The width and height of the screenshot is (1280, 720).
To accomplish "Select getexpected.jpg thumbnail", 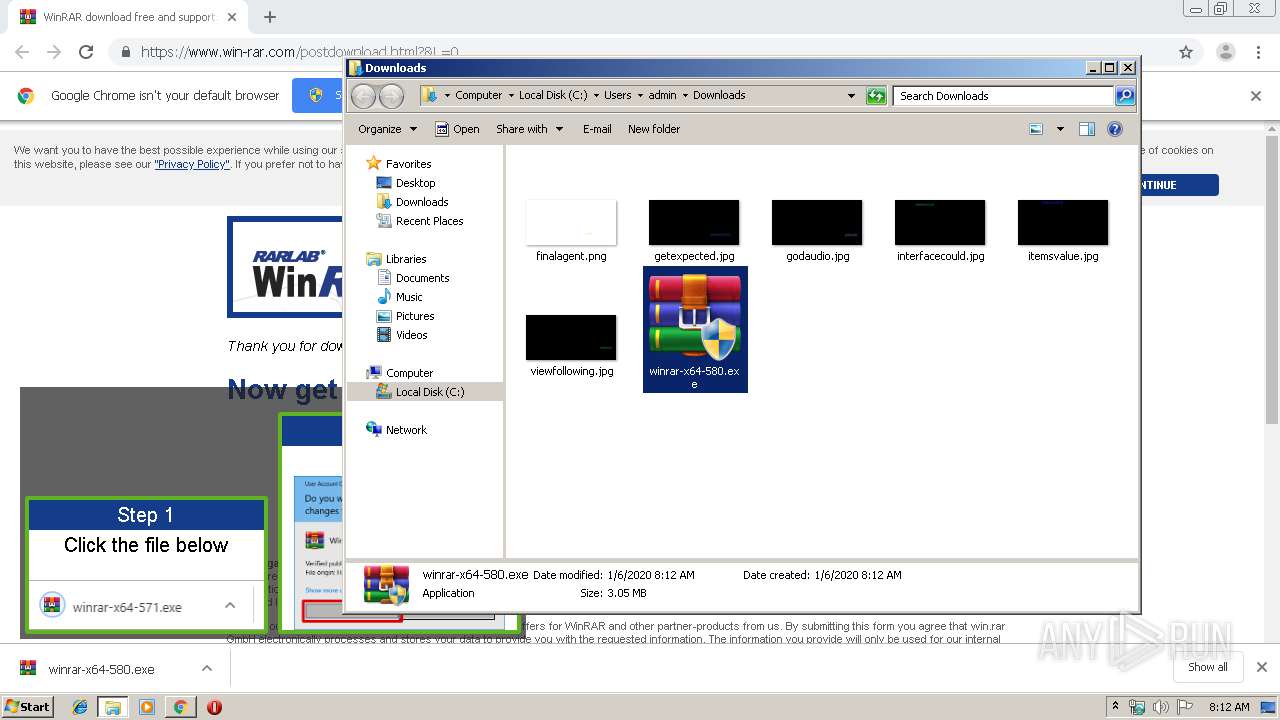I will [694, 222].
